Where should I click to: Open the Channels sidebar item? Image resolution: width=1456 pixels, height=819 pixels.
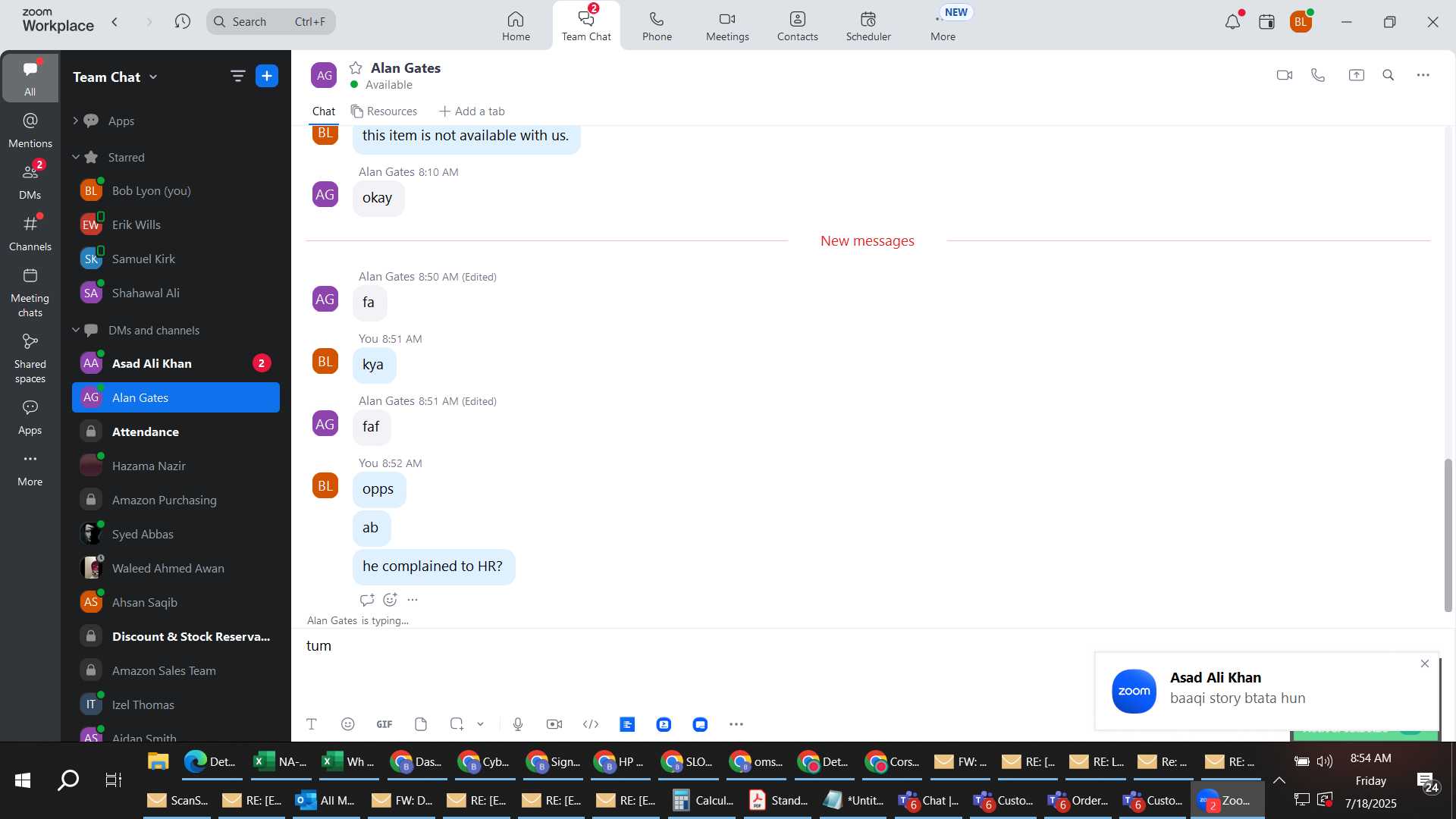(30, 234)
